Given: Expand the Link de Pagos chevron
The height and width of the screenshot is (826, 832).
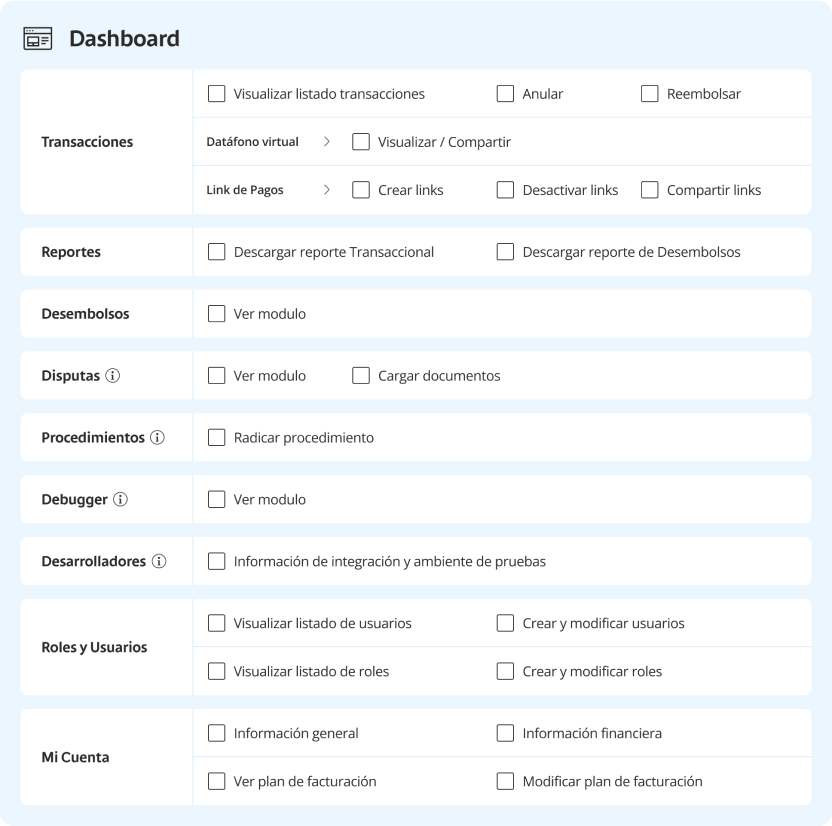Looking at the screenshot, I should pyautogui.click(x=327, y=190).
